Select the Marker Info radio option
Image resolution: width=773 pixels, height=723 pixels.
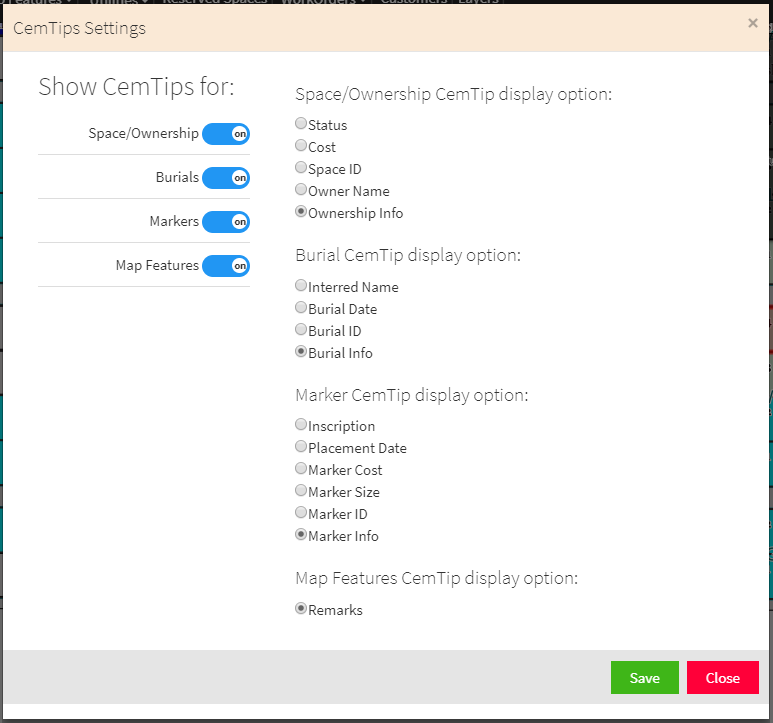(301, 534)
